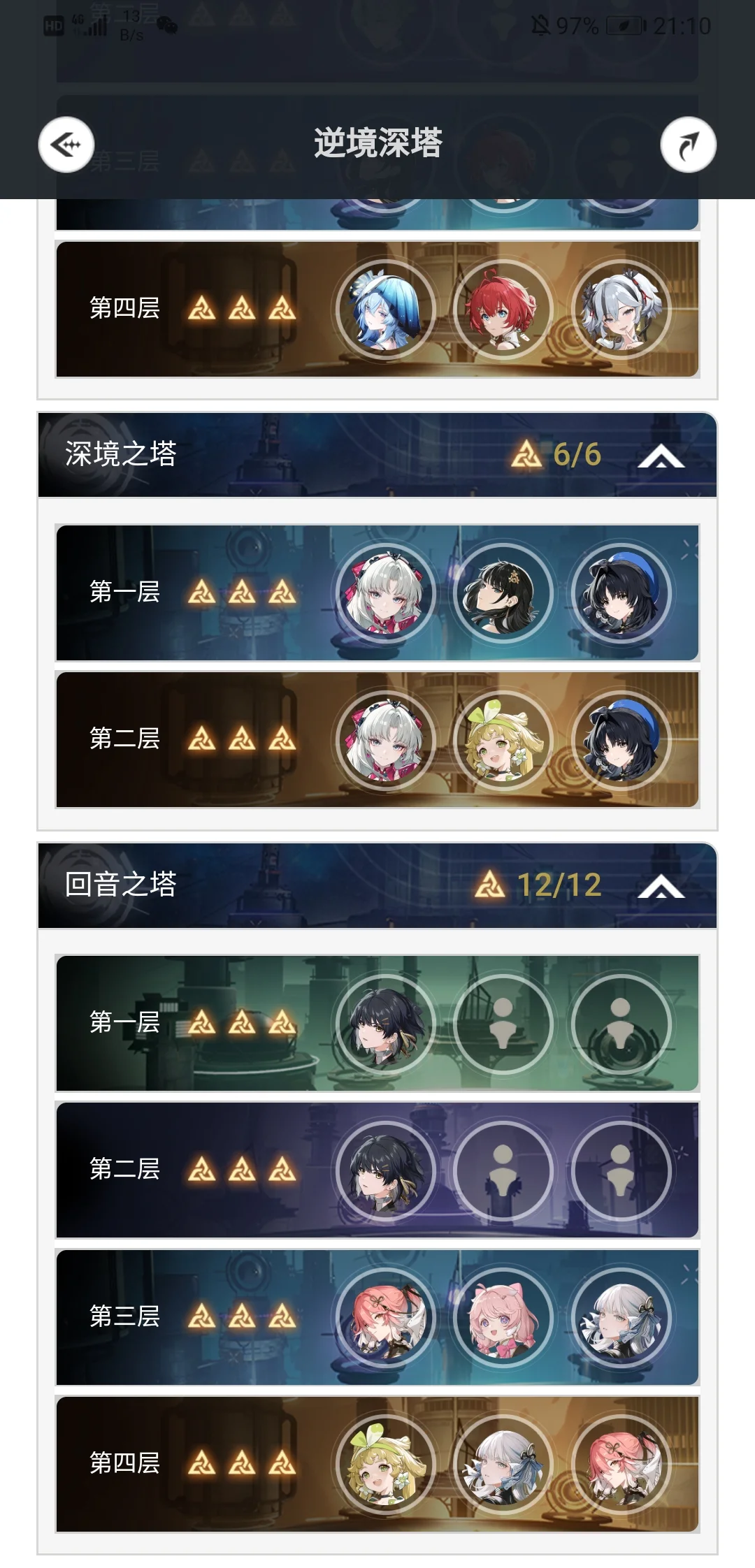Tap empty third slot in 回音之塔 第二层
The height and width of the screenshot is (1568, 755).
coord(621,1171)
